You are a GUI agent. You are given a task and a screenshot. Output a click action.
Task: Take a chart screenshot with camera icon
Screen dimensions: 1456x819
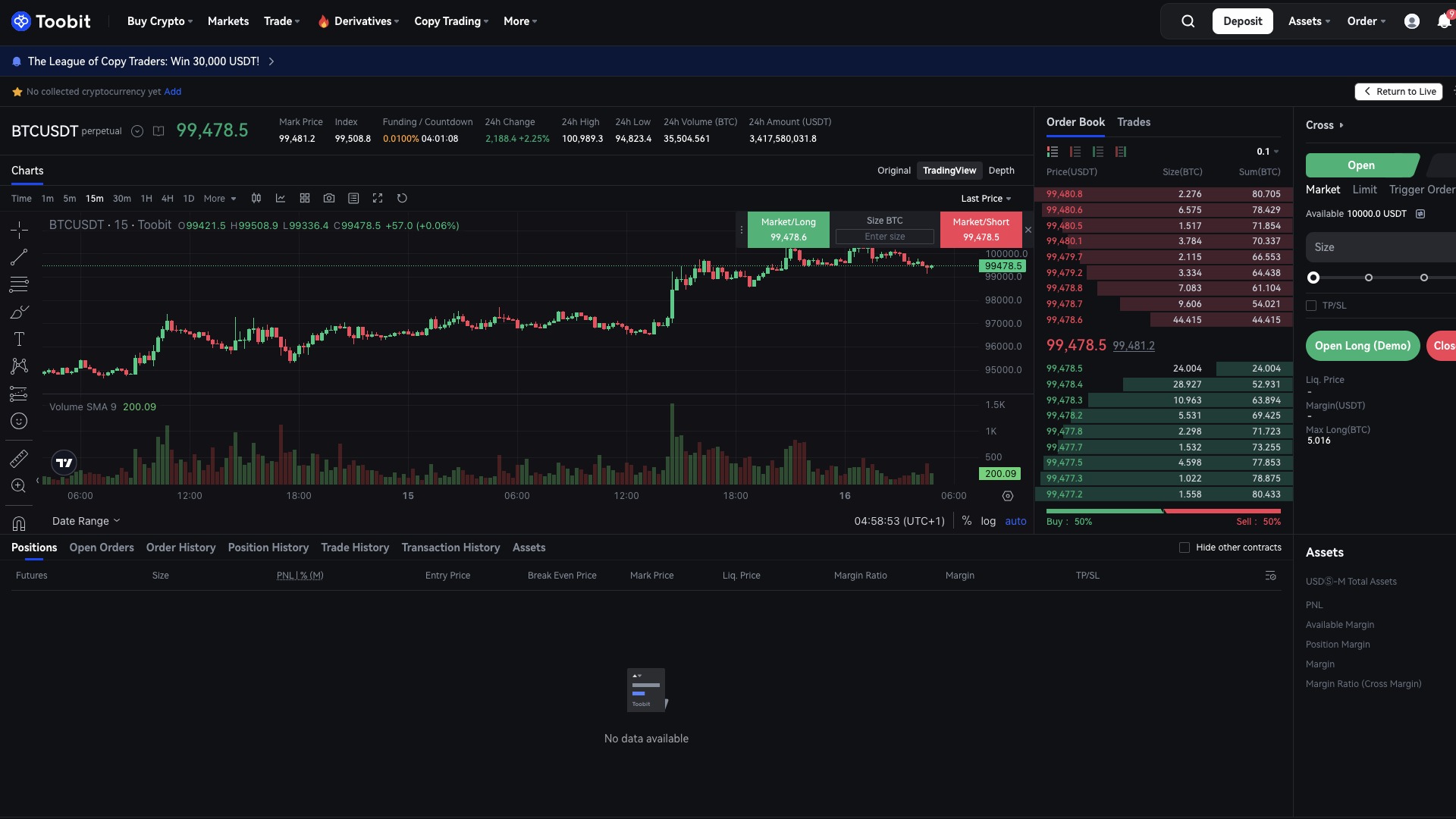coord(329,198)
